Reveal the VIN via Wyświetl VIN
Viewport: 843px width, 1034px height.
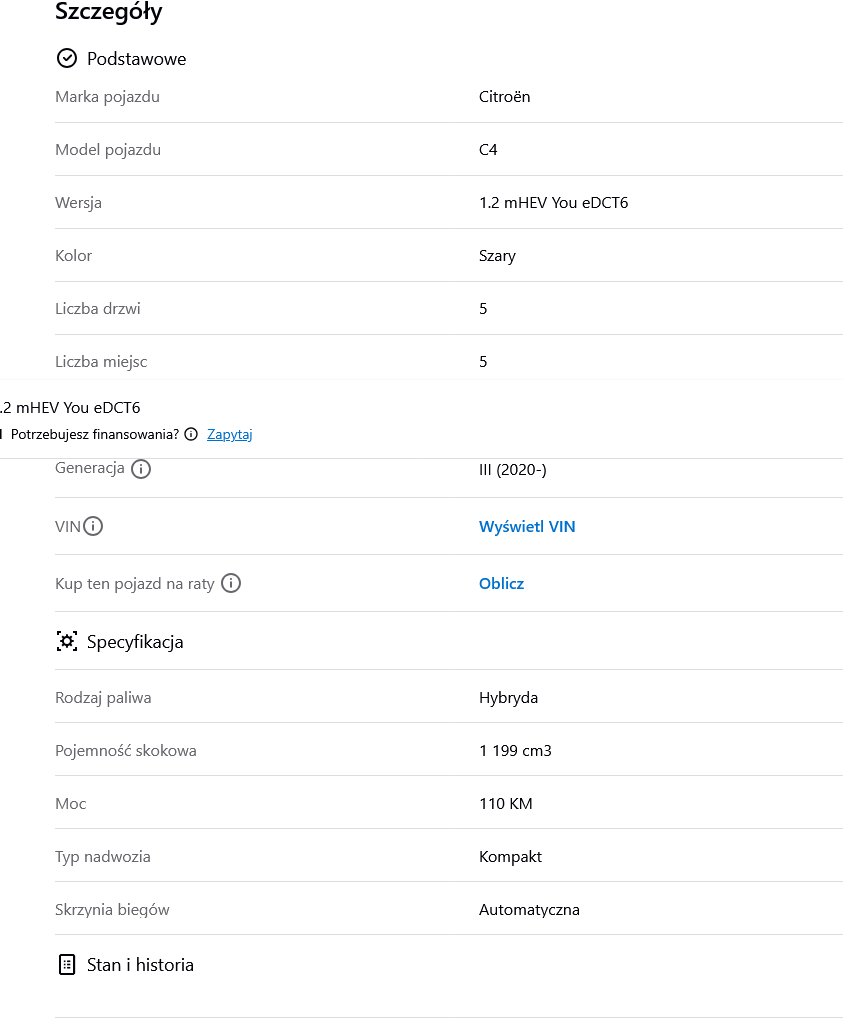click(527, 527)
